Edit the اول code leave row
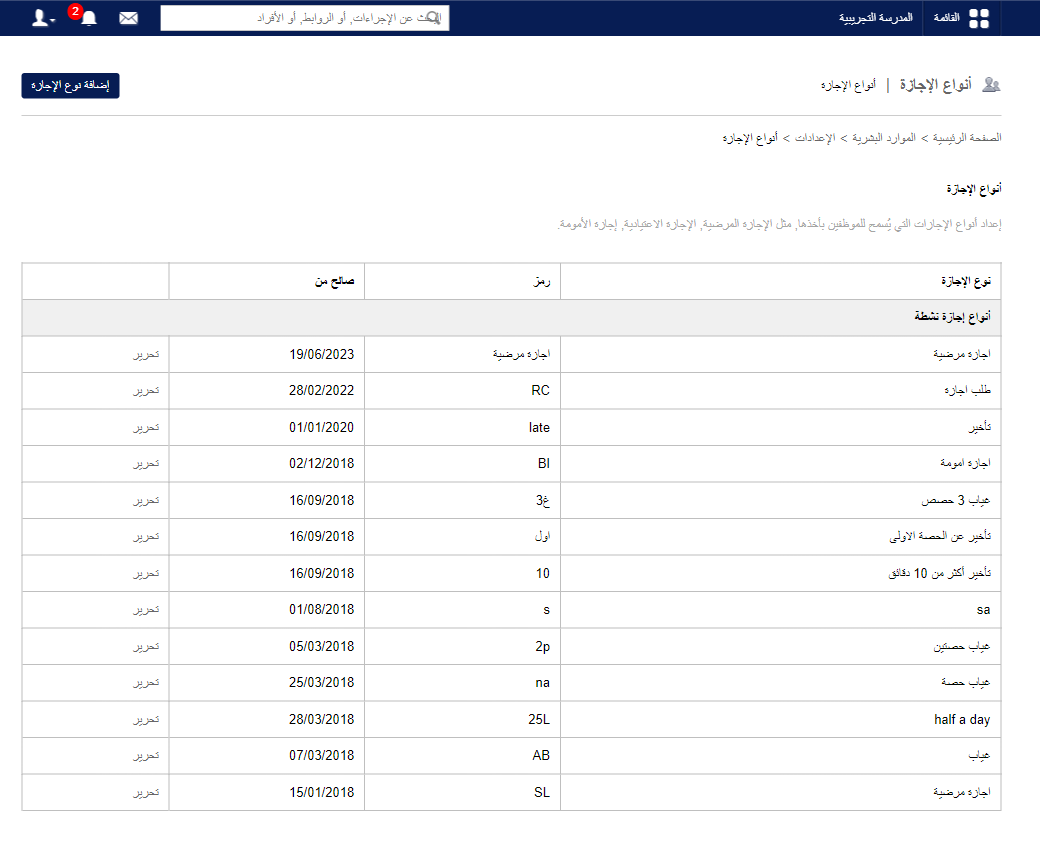Image resolution: width=1040 pixels, height=850 pixels. coord(146,536)
